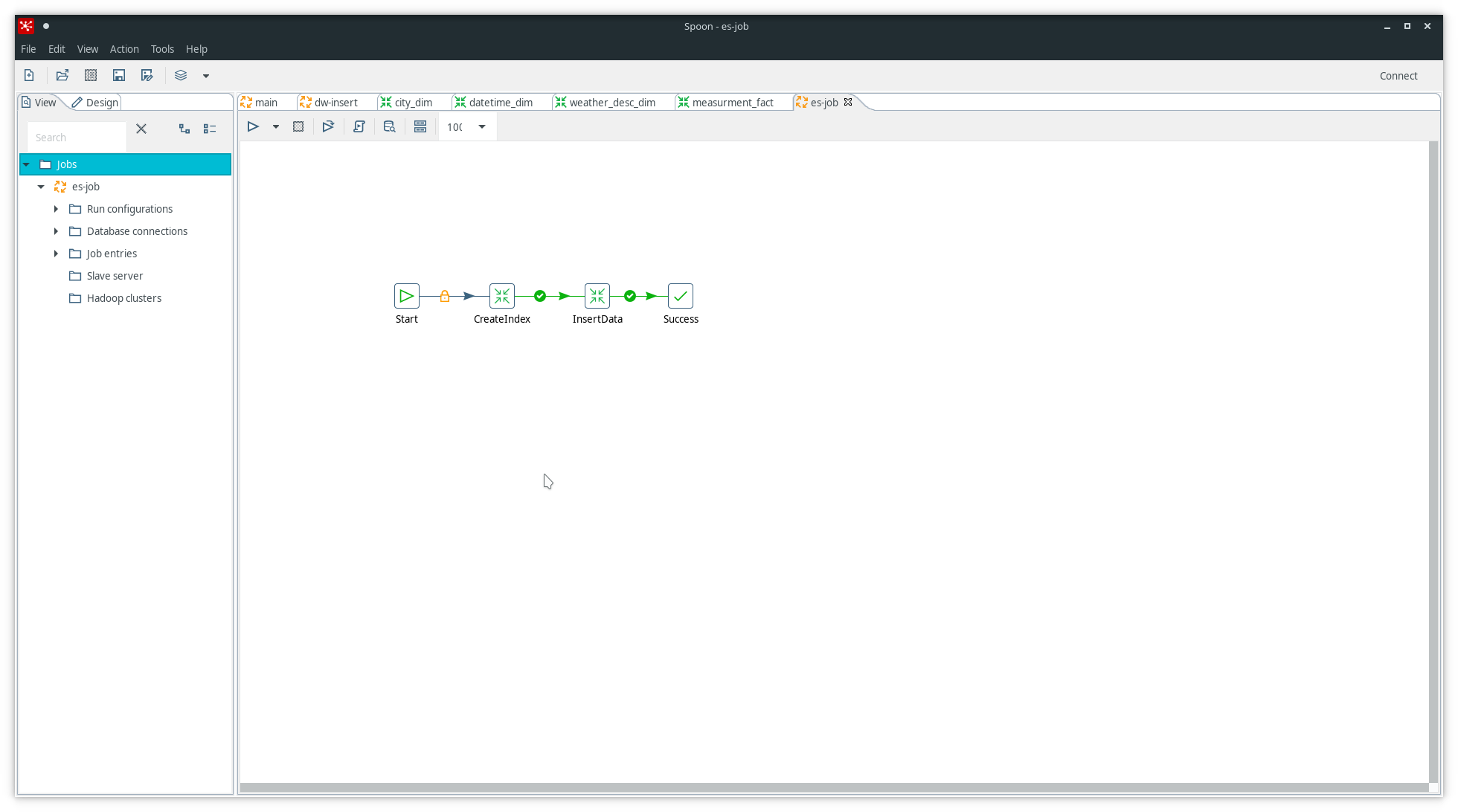1458x812 pixels.
Task: Close the es-job tab
Action: (x=848, y=102)
